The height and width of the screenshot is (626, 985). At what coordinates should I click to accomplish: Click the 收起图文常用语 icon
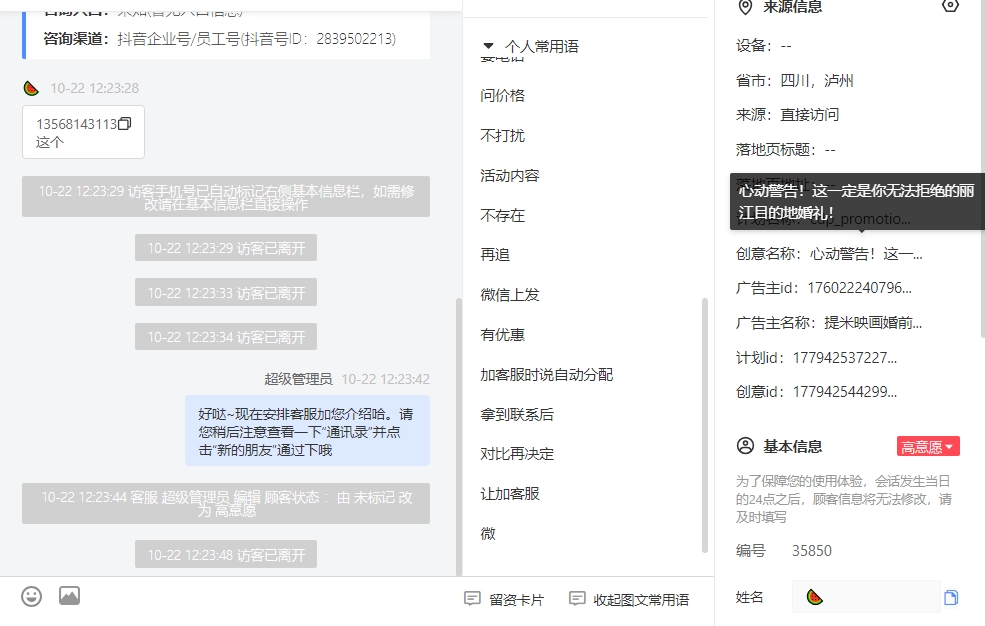coord(577,598)
